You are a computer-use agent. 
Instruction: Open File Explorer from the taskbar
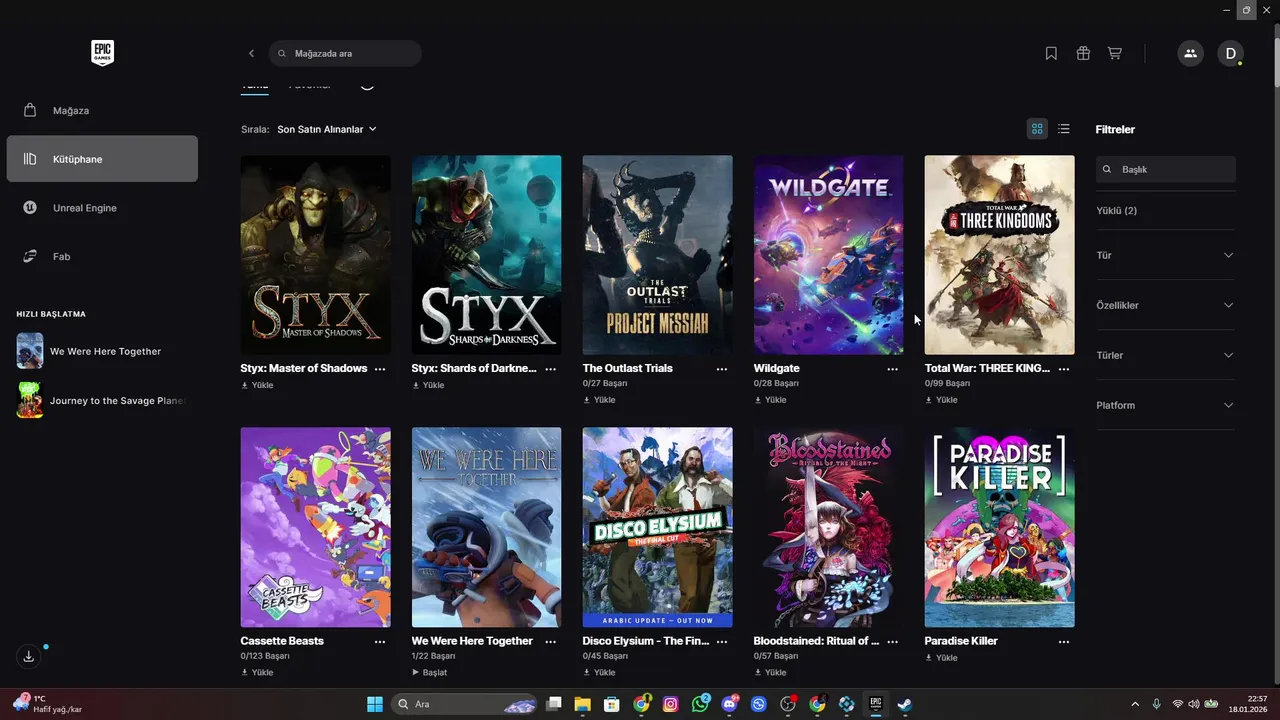583,704
